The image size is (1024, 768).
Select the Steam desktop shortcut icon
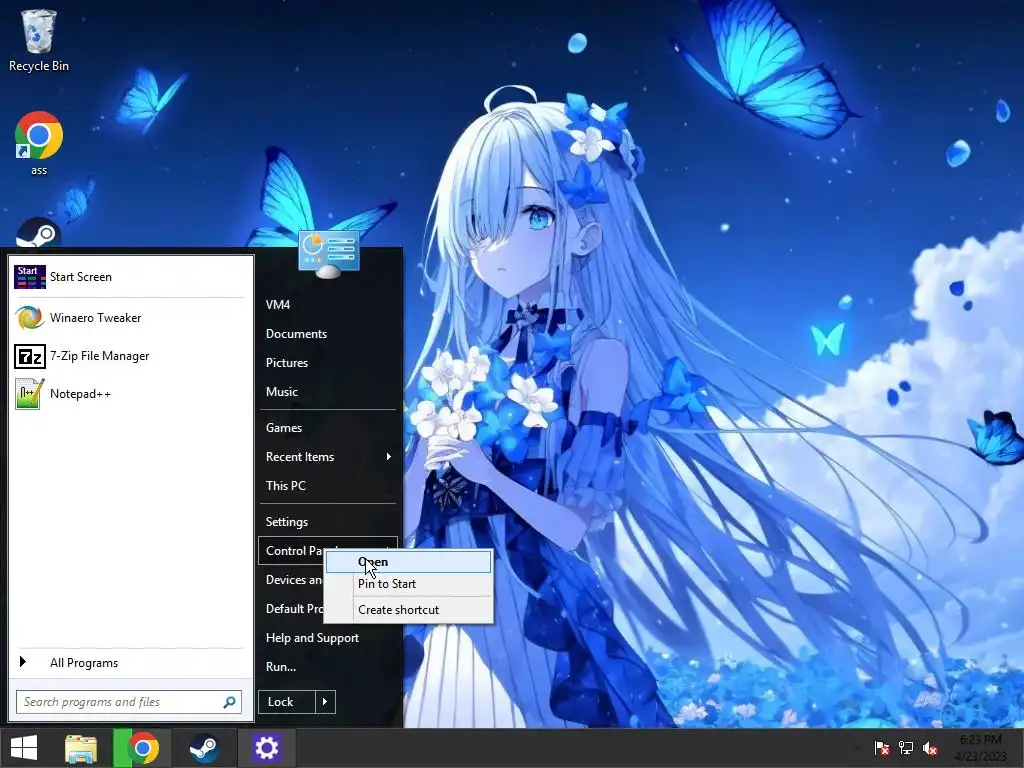pyautogui.click(x=39, y=232)
